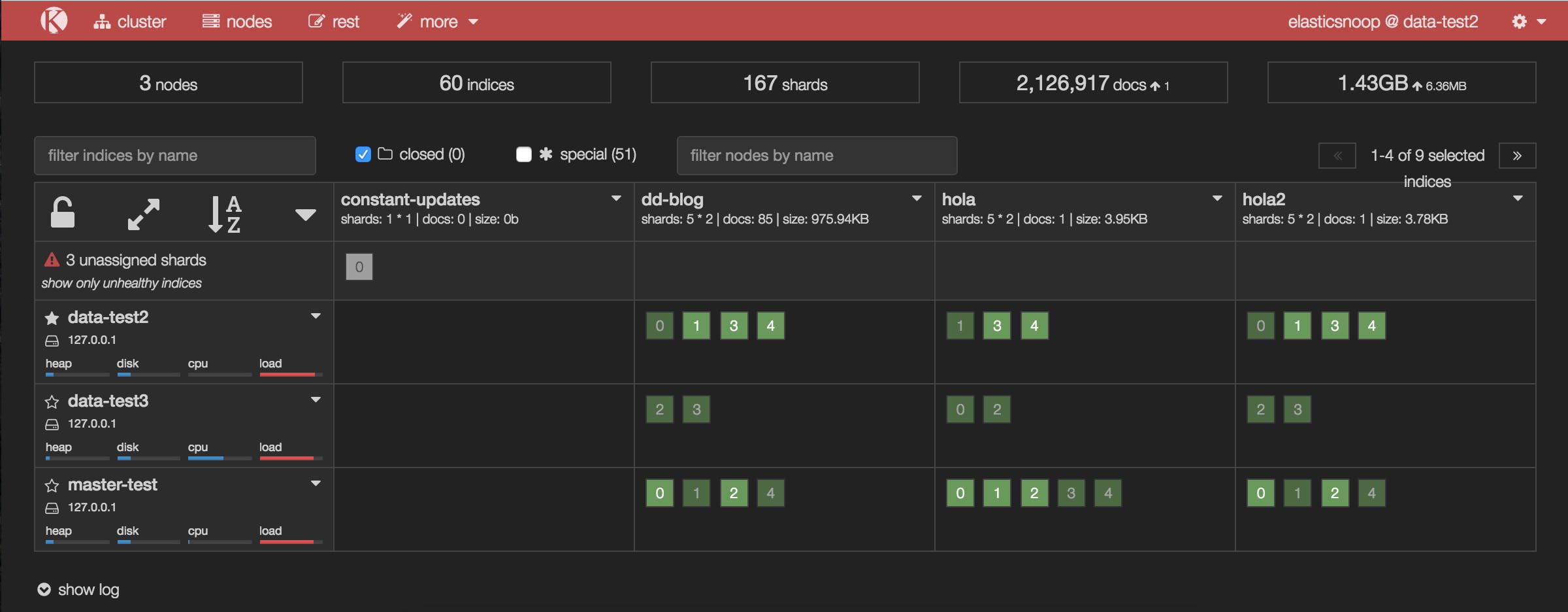The image size is (1568, 612).
Task: Open the nodes tab
Action: point(237,22)
